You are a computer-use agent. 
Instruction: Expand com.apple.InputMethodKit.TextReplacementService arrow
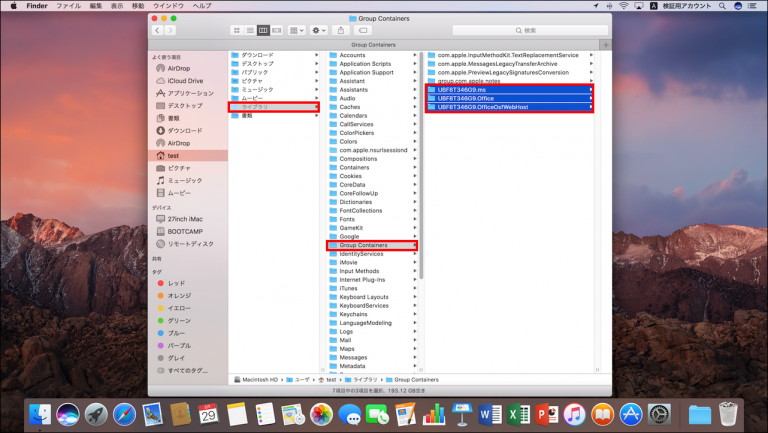pyautogui.click(x=591, y=55)
